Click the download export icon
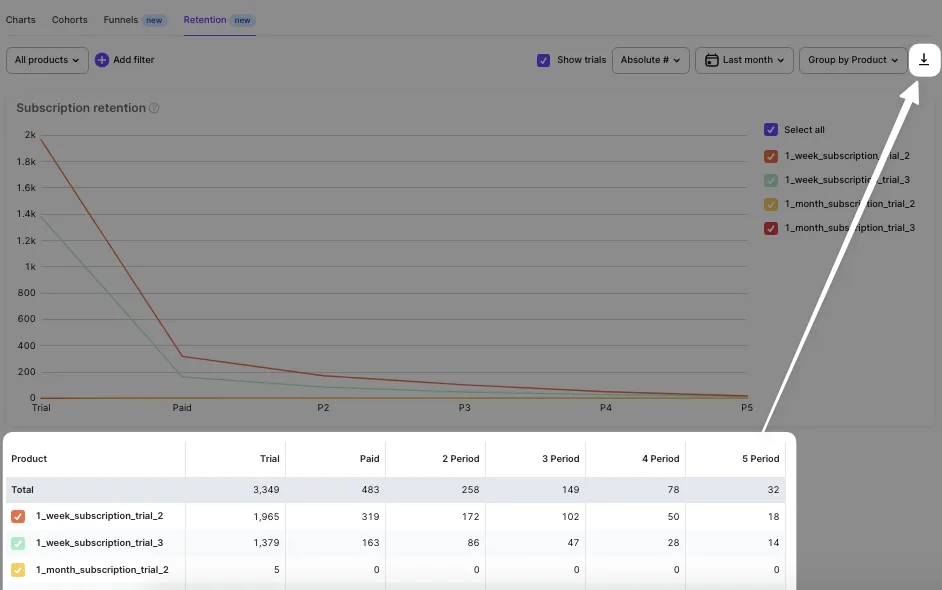This screenshot has width=942, height=590. tap(924, 60)
